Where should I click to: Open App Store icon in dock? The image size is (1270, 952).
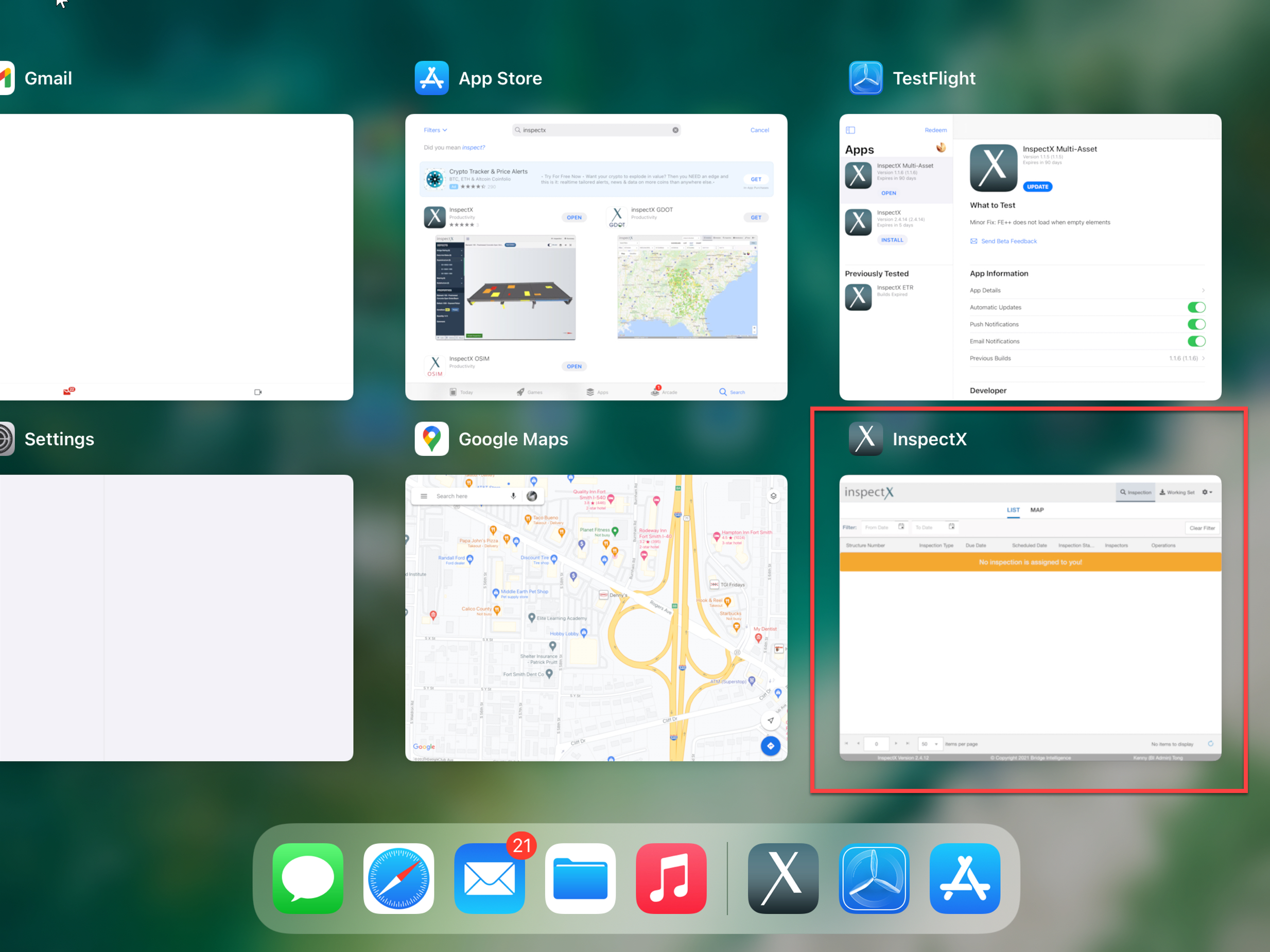pos(965,878)
